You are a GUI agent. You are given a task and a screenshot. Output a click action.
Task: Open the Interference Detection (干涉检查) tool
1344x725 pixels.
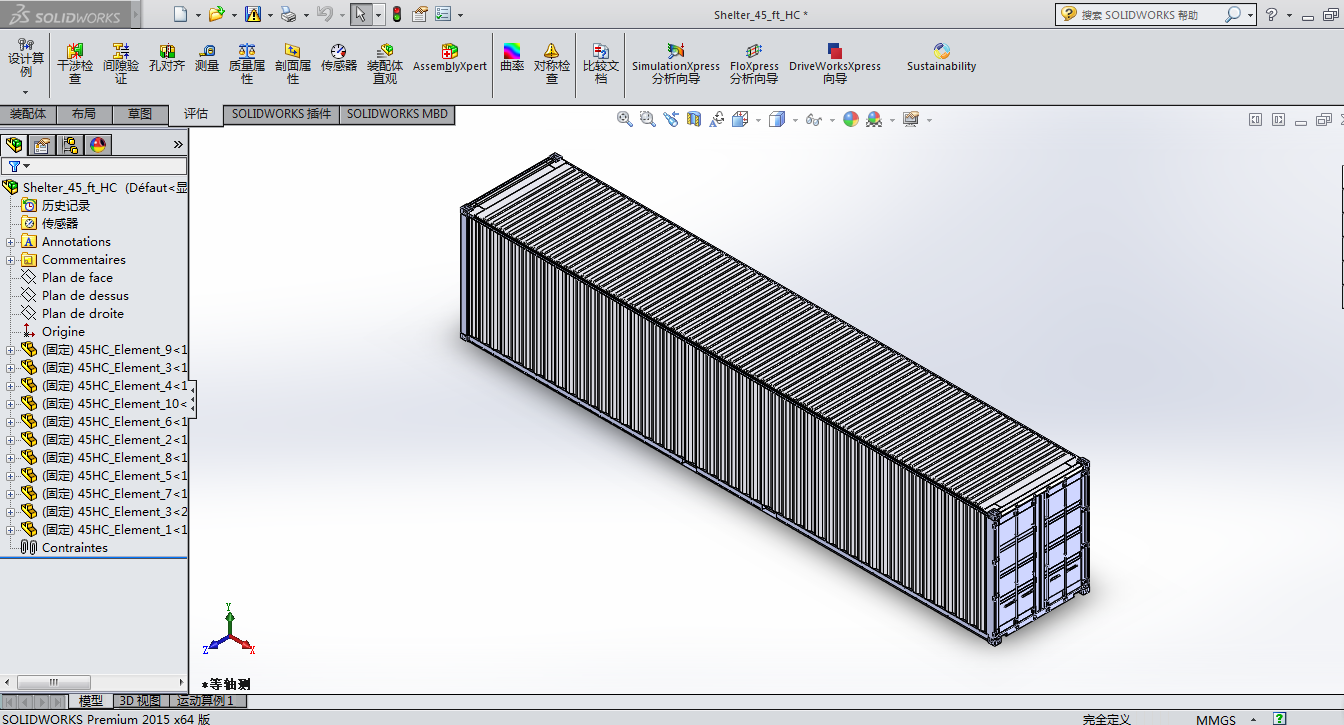pyautogui.click(x=75, y=64)
